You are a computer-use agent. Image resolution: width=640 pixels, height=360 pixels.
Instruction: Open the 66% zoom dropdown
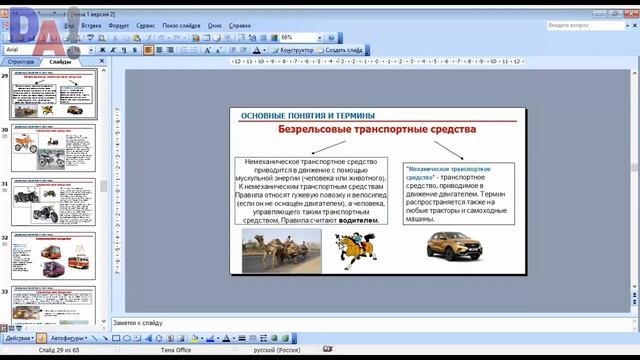point(320,38)
